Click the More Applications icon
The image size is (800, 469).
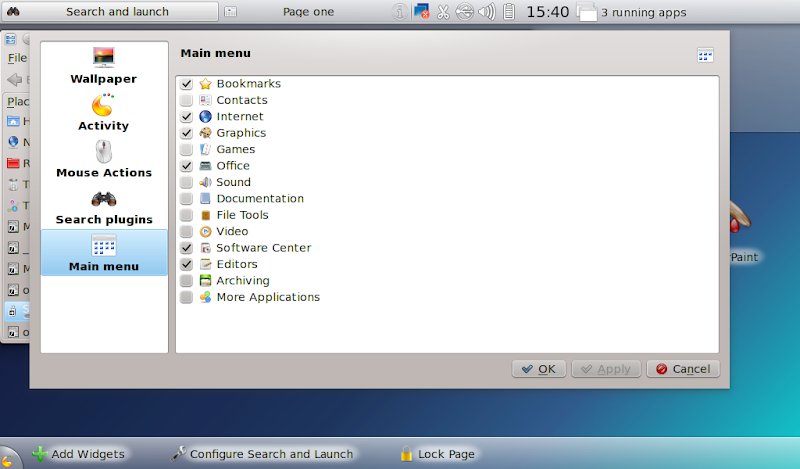(205, 297)
